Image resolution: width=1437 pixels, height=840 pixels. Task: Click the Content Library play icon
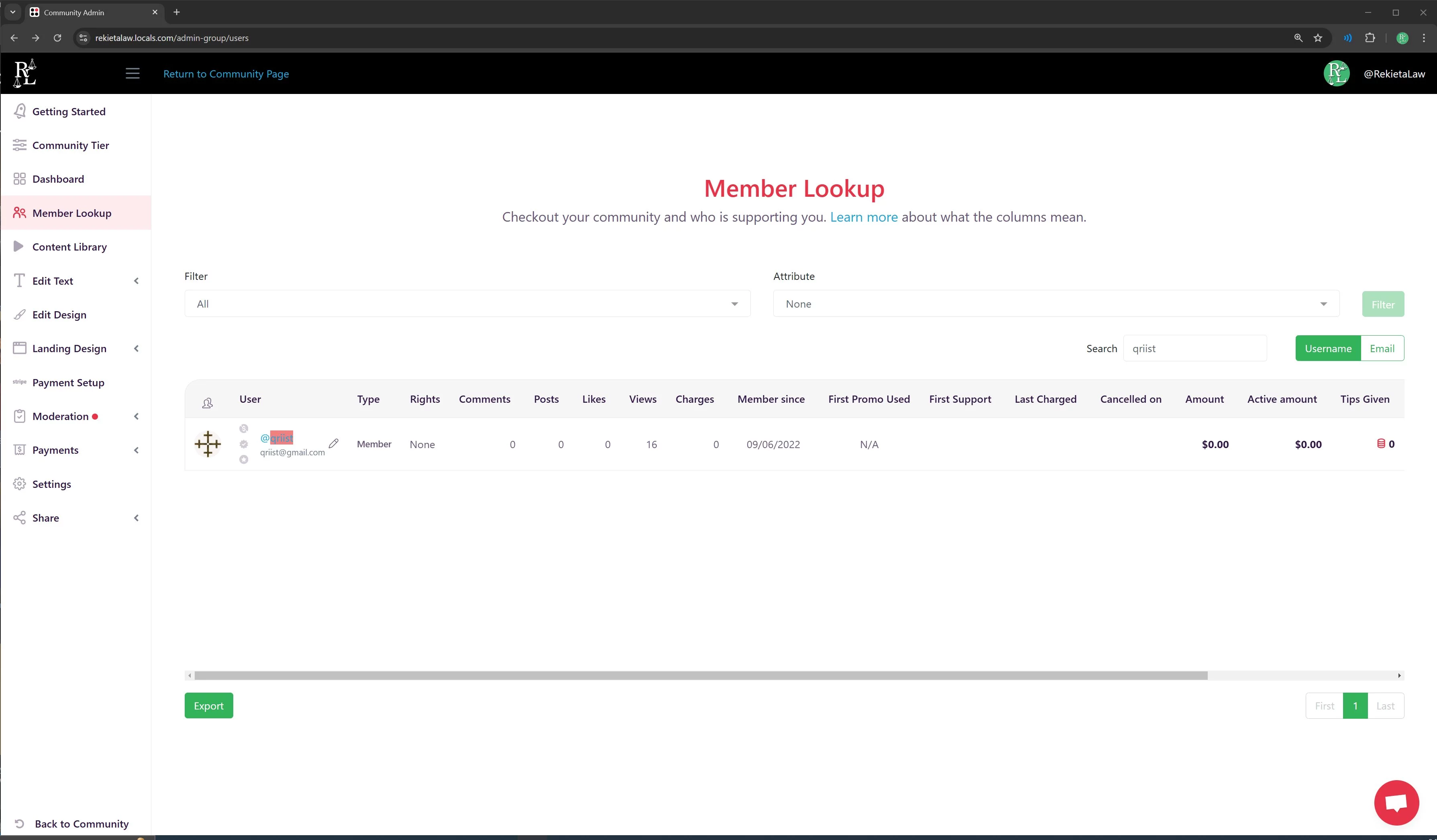pos(19,247)
